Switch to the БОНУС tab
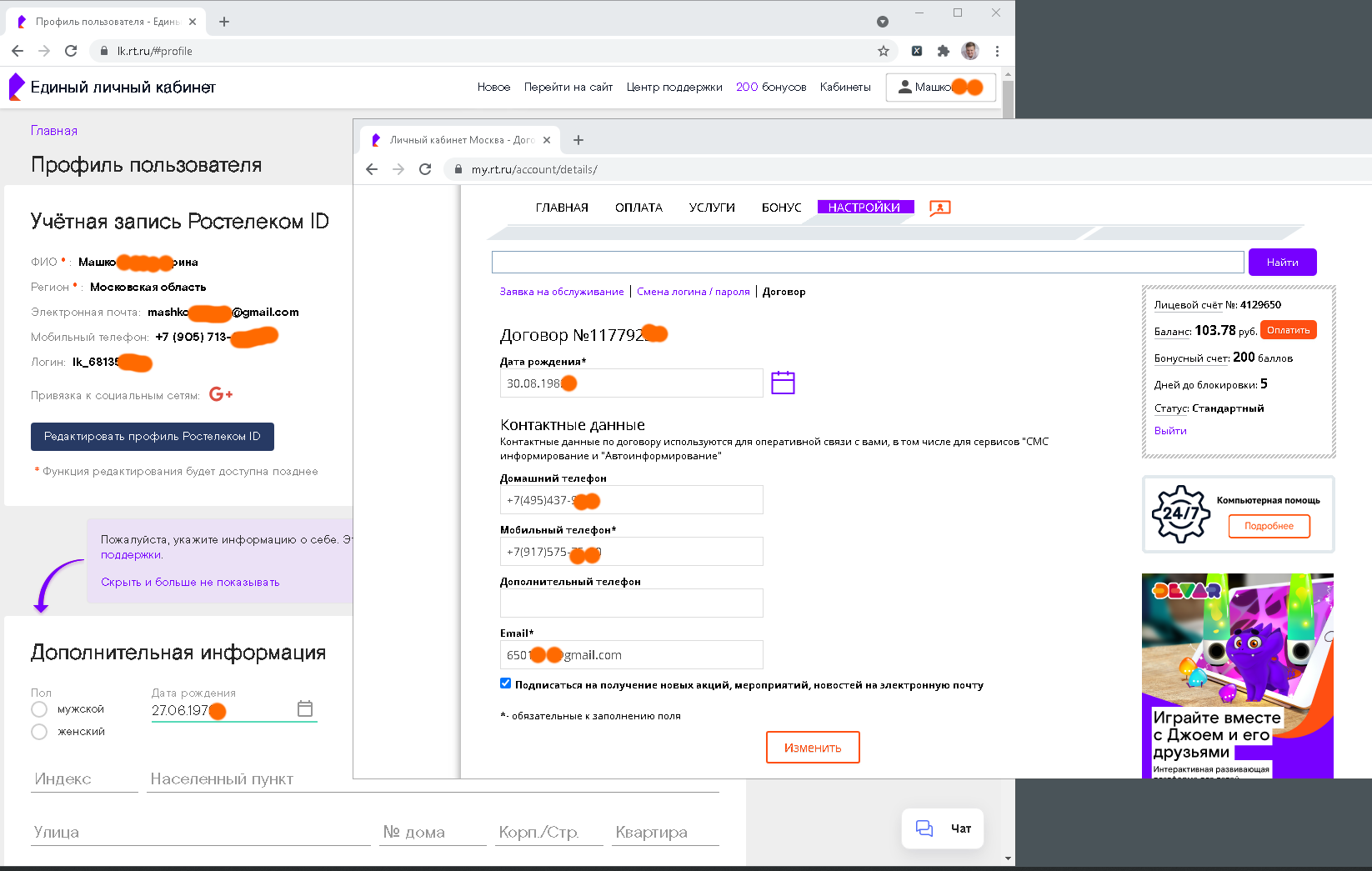This screenshot has height=871, width=1372. 781,208
